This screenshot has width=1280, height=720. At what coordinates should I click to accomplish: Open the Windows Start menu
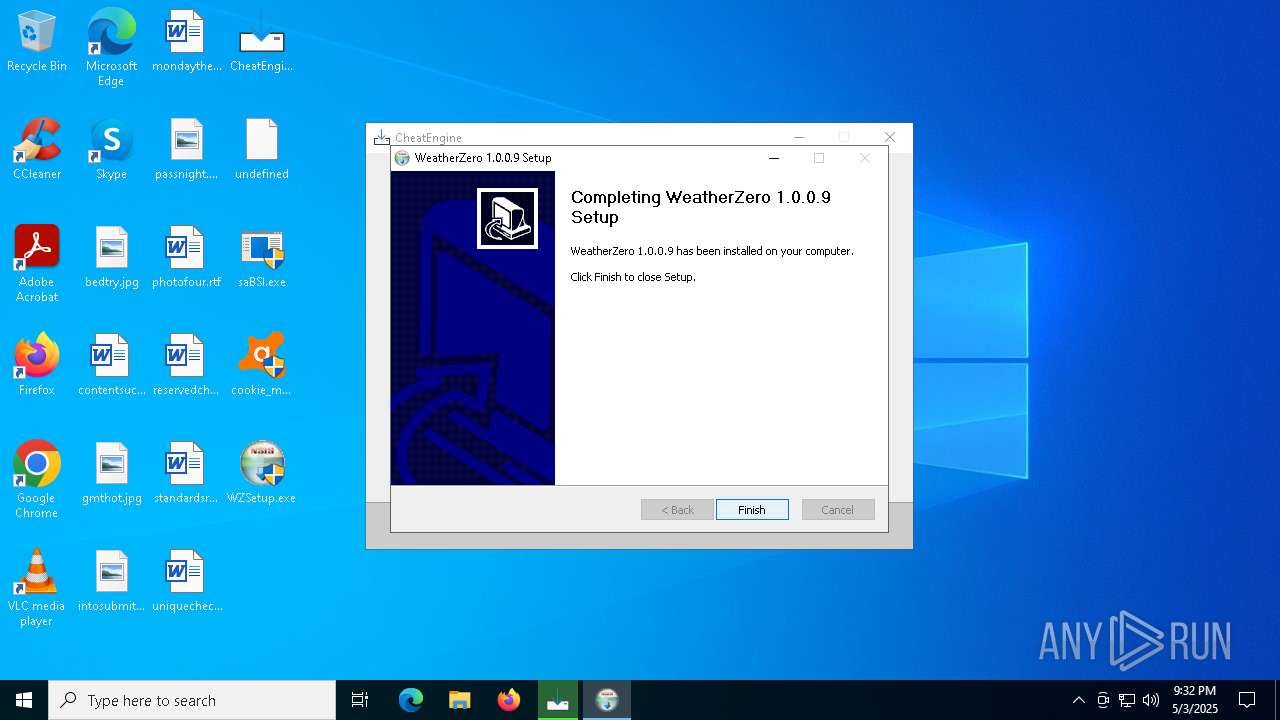[x=24, y=700]
